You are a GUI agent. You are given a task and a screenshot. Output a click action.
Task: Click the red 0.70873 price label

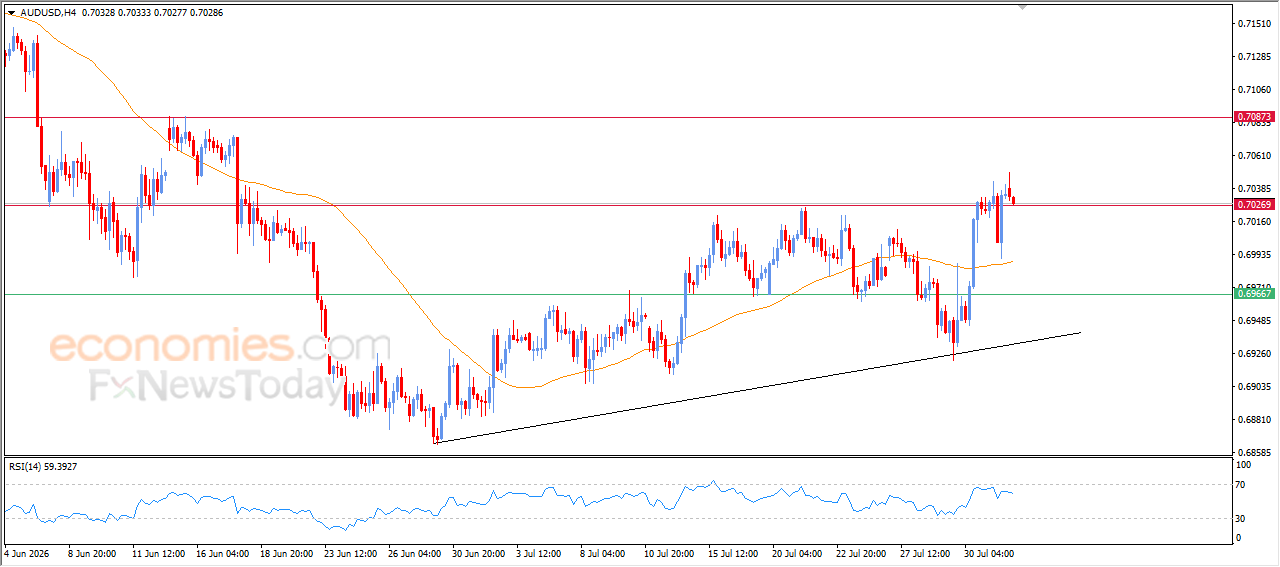(x=1254, y=117)
